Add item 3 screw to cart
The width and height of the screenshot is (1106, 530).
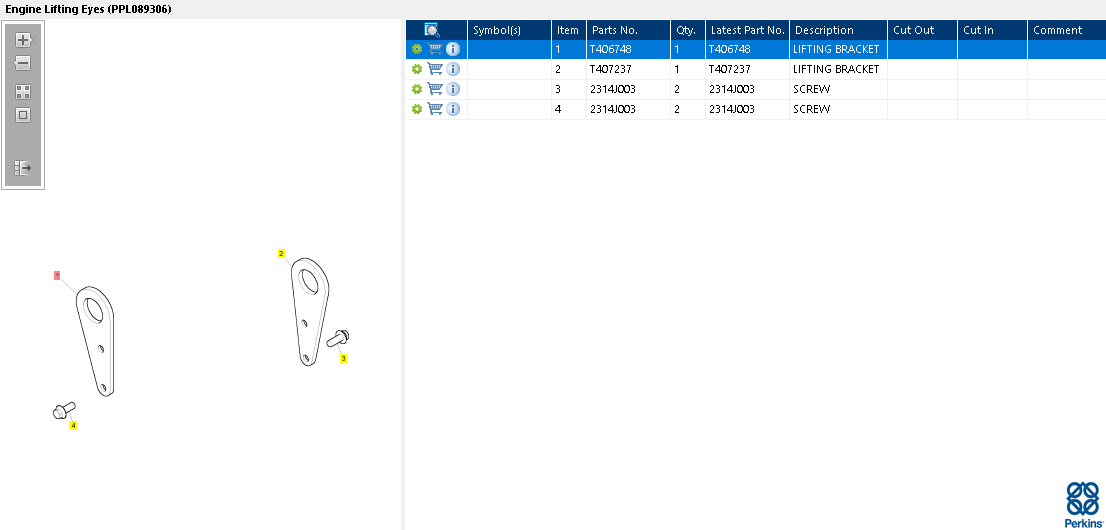(435, 88)
